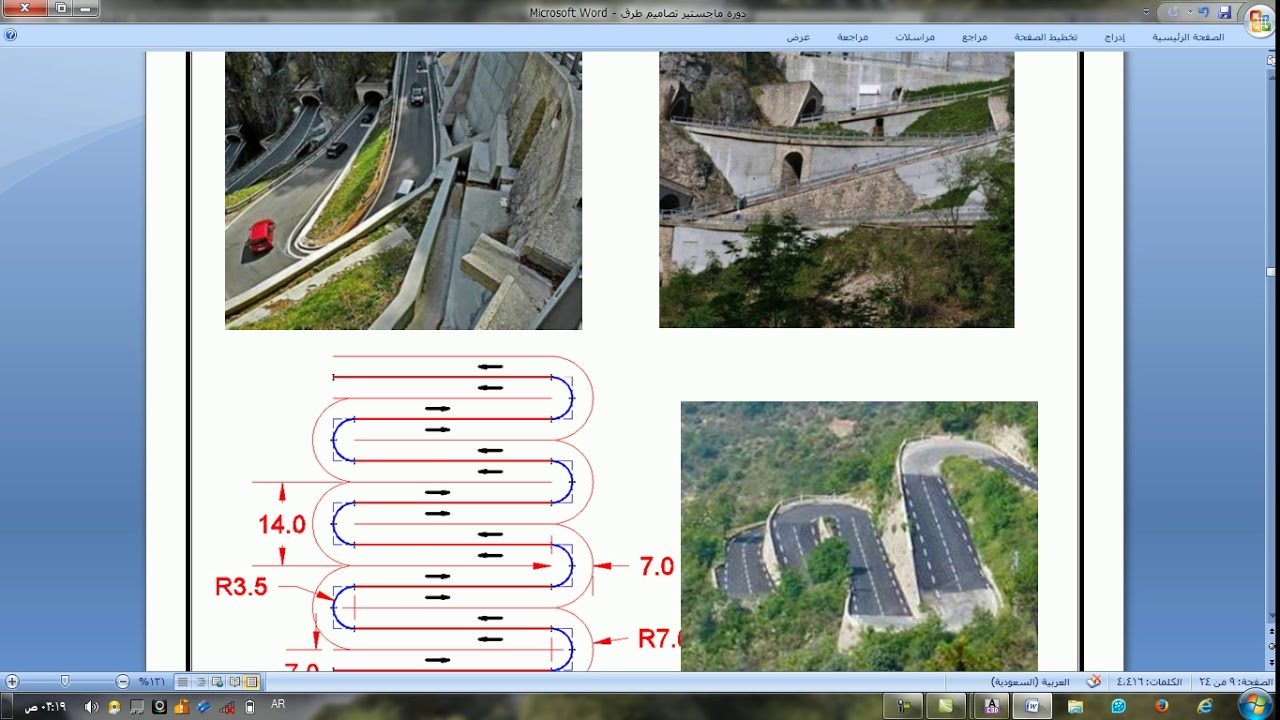Open Windows Explorer folder on taskbar
This screenshot has width=1280, height=720.
(1075, 706)
